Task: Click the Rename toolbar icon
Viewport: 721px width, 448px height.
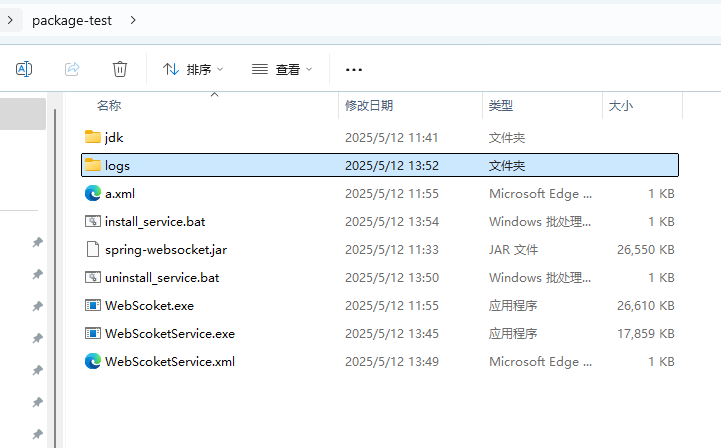Action: coord(24,69)
